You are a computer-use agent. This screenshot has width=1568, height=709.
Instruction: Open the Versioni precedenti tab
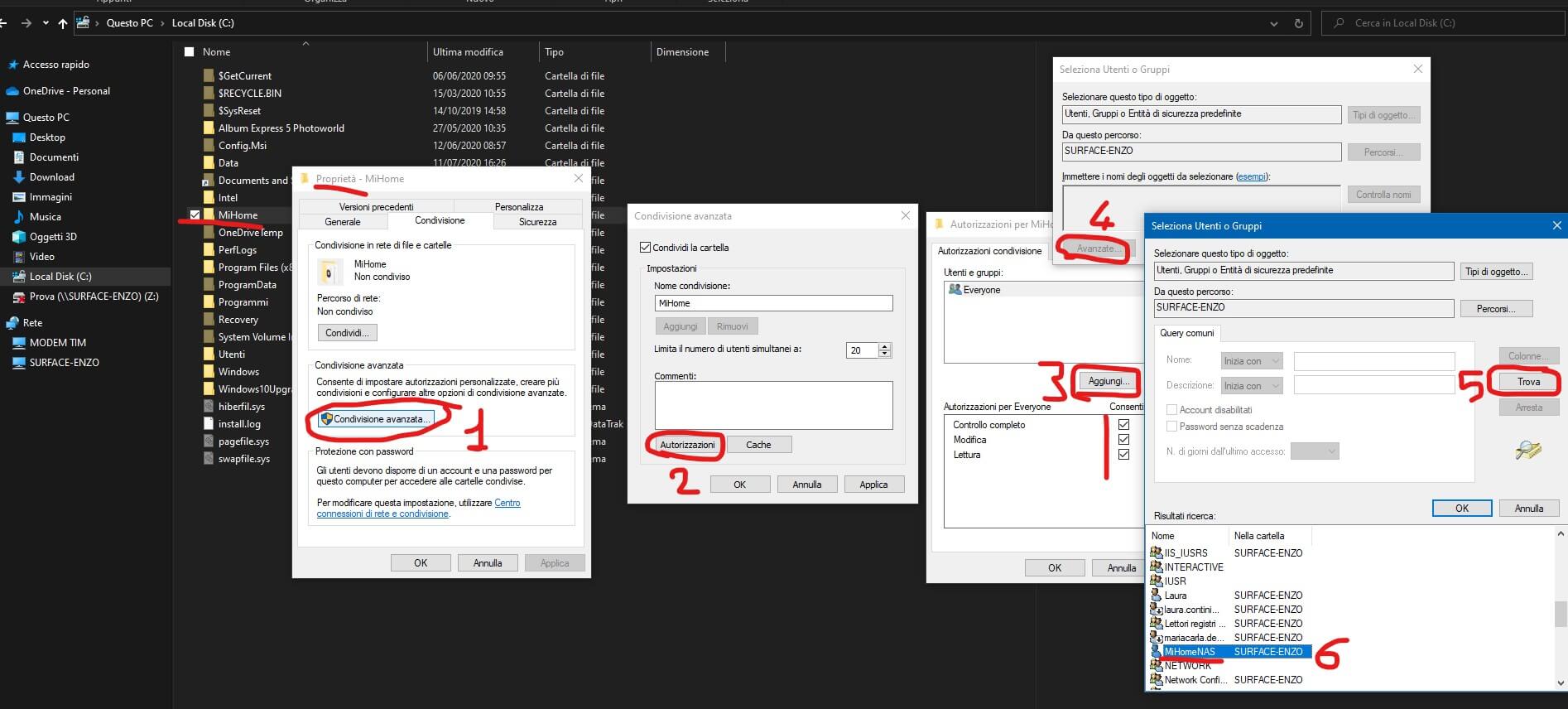376,207
